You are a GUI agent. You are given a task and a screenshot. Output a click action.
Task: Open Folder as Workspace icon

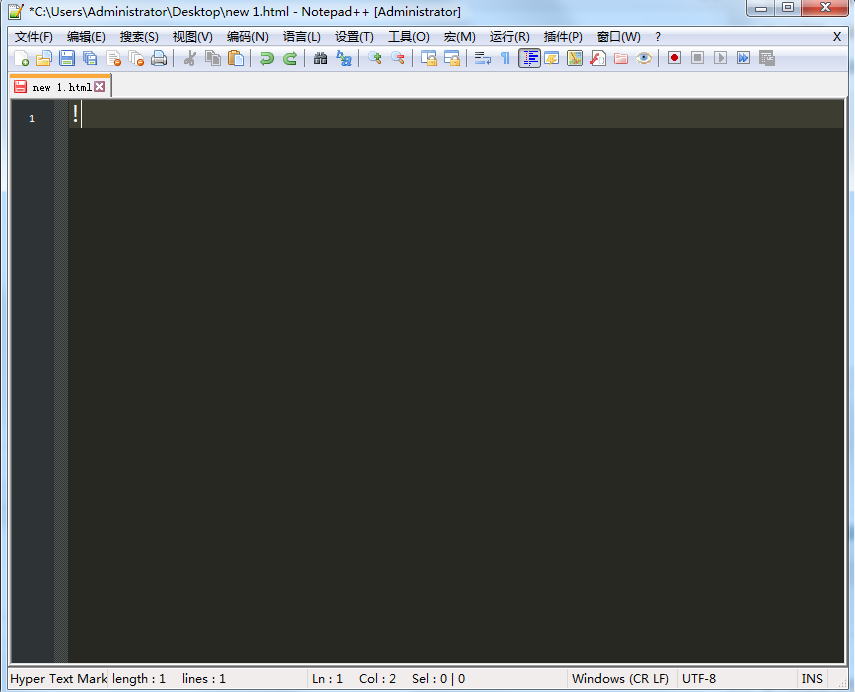point(621,58)
